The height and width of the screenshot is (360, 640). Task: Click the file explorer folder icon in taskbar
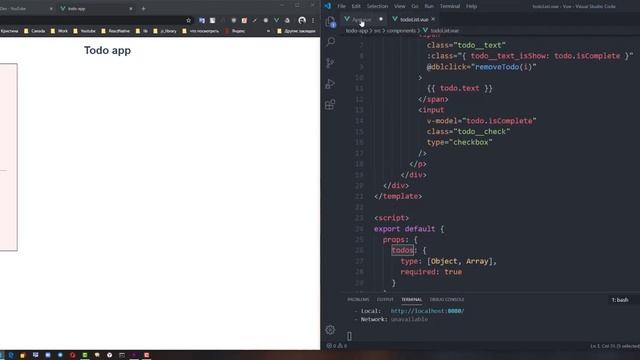click(22, 355)
